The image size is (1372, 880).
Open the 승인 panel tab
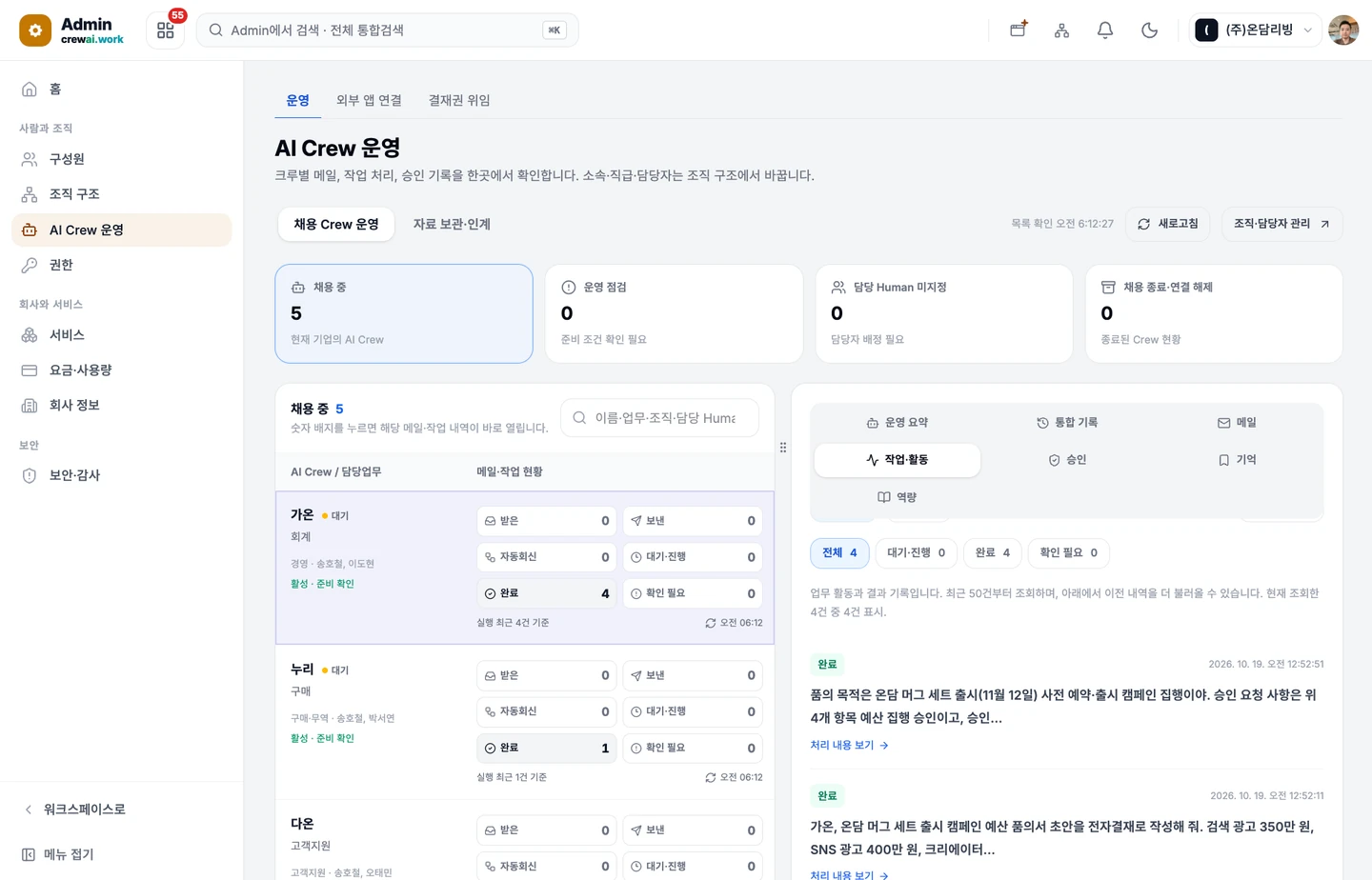pyautogui.click(x=1067, y=460)
